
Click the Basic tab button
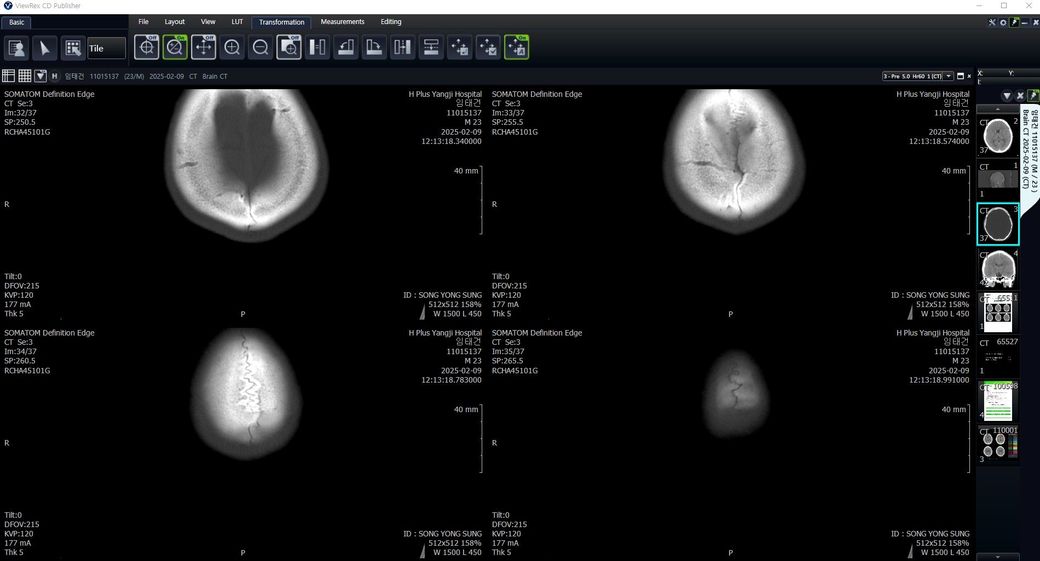(19, 22)
